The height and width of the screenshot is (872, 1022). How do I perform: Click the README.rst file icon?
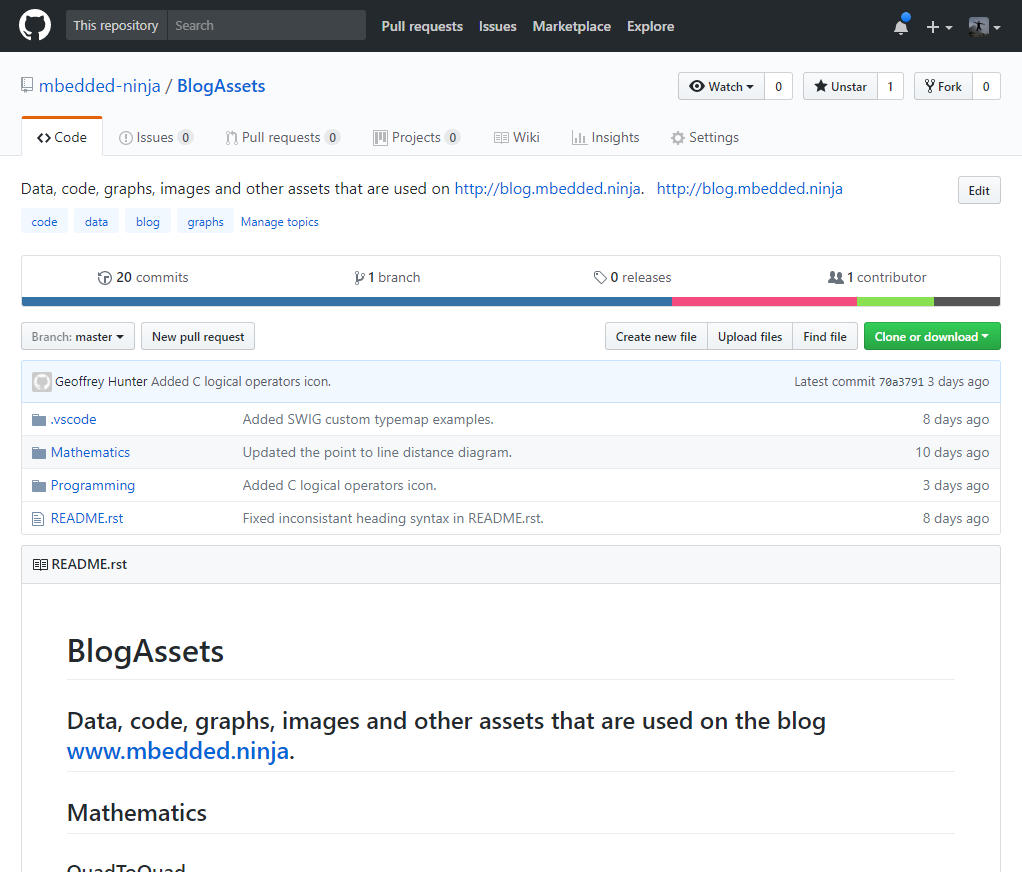click(39, 519)
